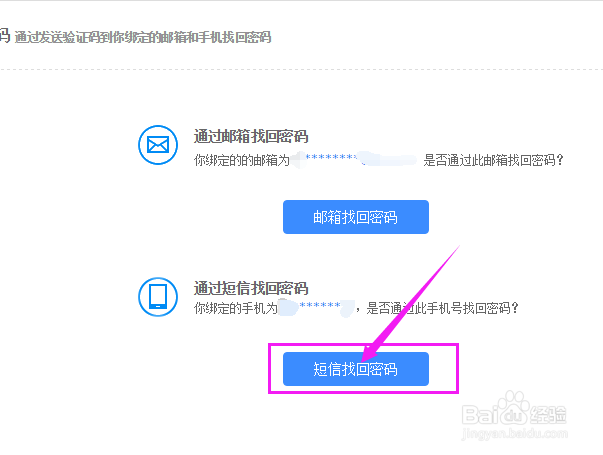This screenshot has height=455, width=603.
Task: Click the magenta highlight box border
Action: point(363,344)
